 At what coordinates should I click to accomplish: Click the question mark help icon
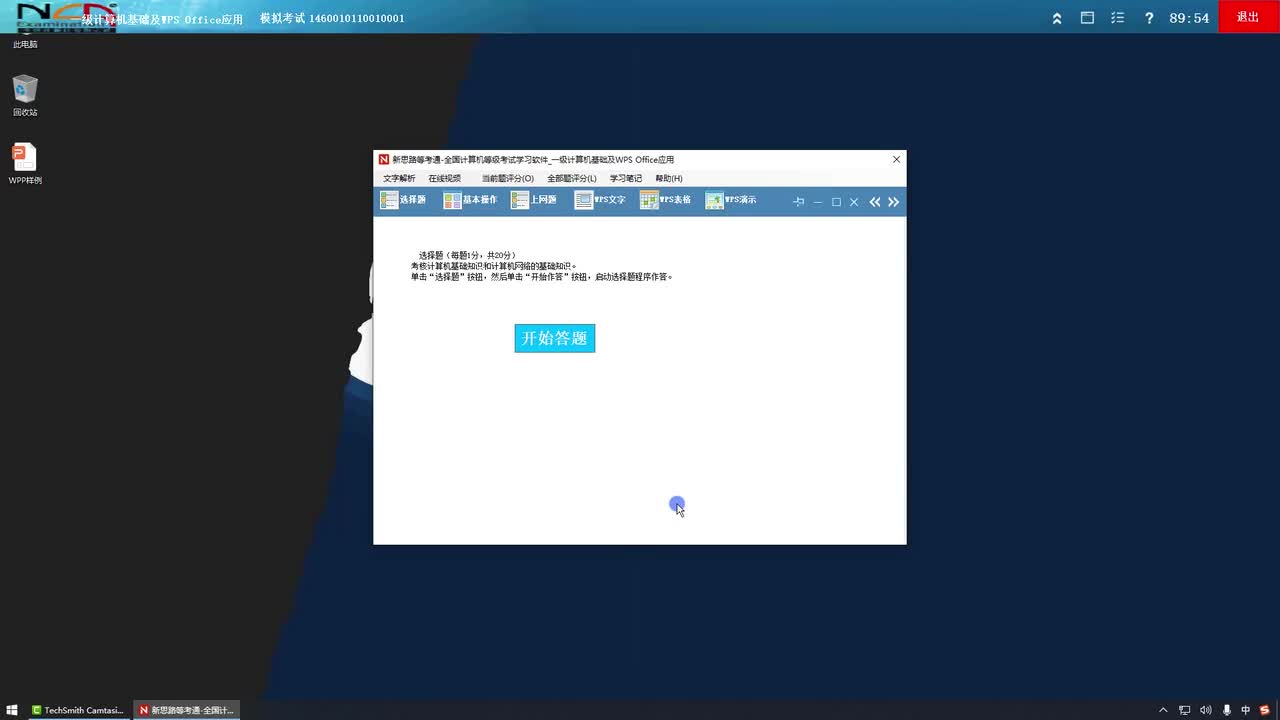(1149, 18)
